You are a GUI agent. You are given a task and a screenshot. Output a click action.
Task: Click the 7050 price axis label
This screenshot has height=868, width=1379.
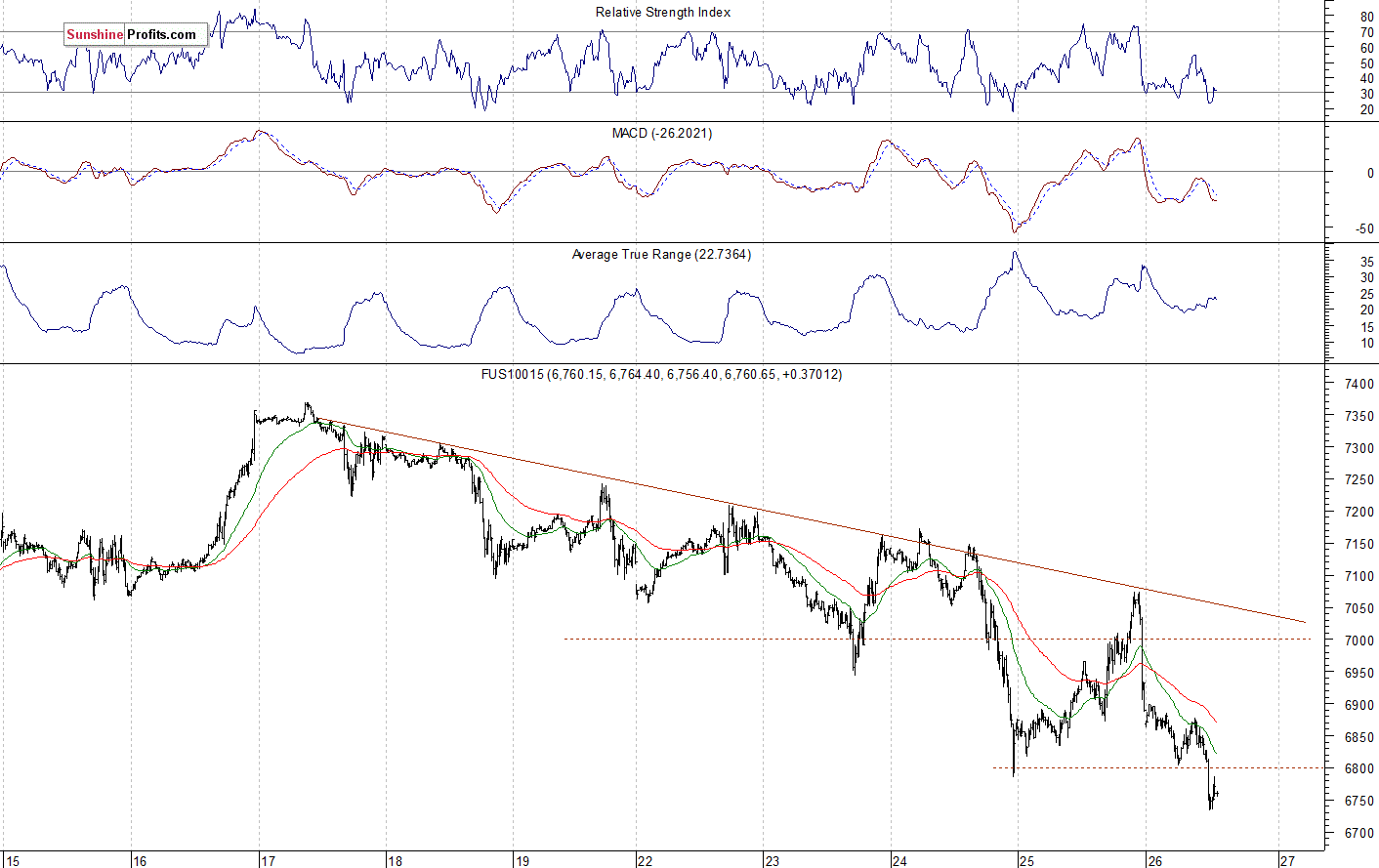[1358, 609]
